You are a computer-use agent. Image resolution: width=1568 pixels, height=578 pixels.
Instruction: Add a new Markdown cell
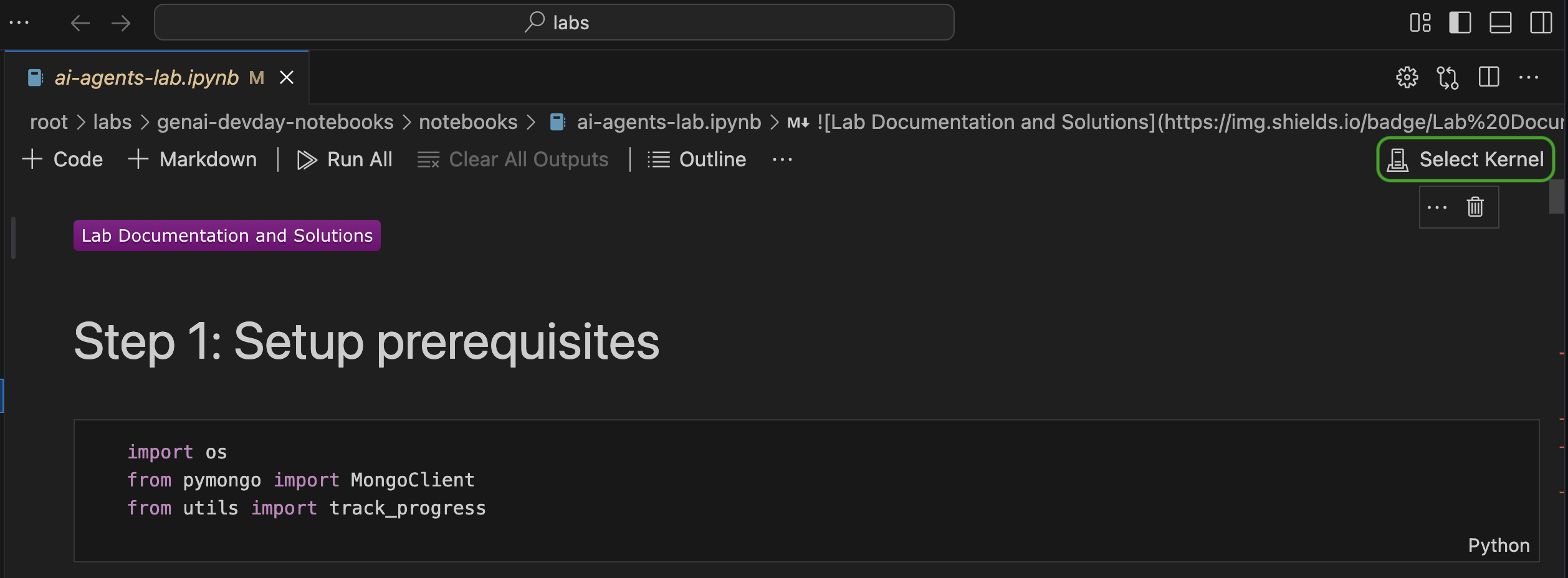[193, 159]
